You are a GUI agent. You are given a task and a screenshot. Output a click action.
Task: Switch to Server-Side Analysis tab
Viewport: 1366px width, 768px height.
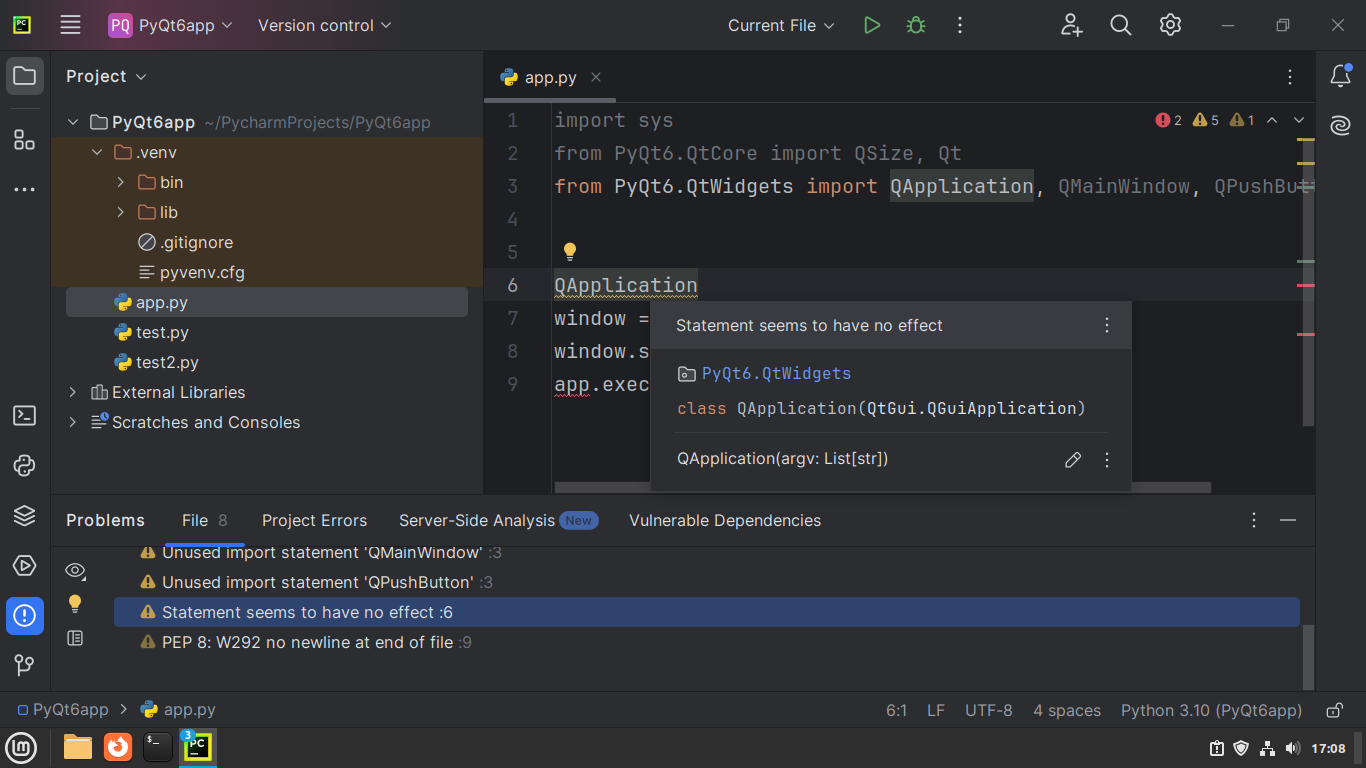point(497,520)
